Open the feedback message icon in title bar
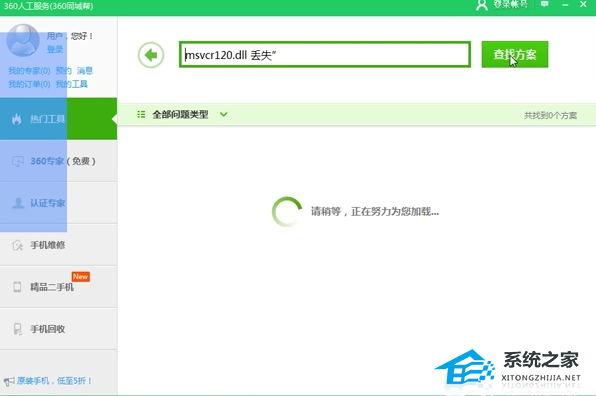 545,4
